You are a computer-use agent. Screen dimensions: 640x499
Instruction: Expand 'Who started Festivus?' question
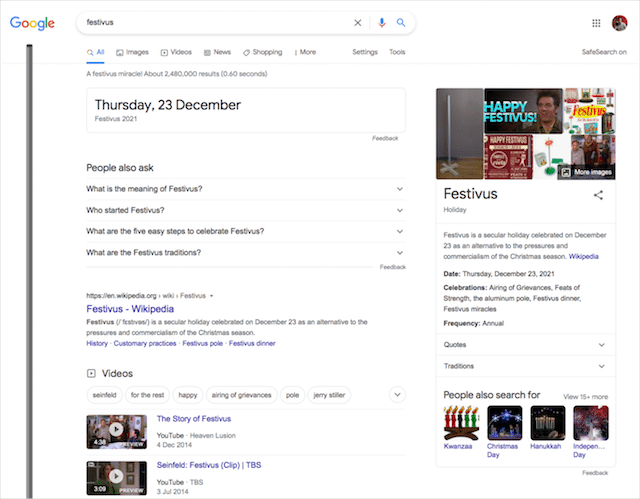point(246,210)
